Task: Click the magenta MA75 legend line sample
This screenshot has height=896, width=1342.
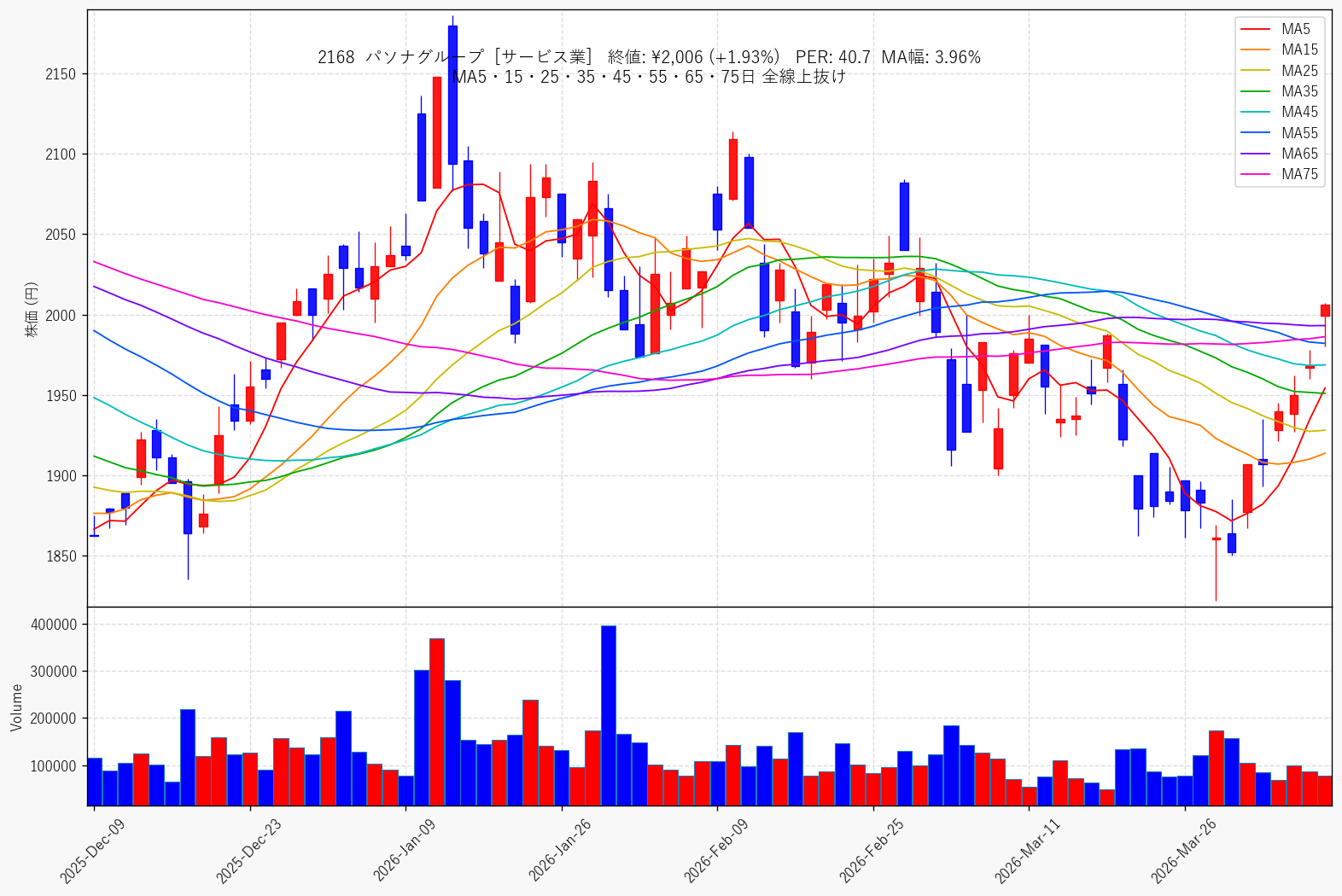Action: 1255,174
